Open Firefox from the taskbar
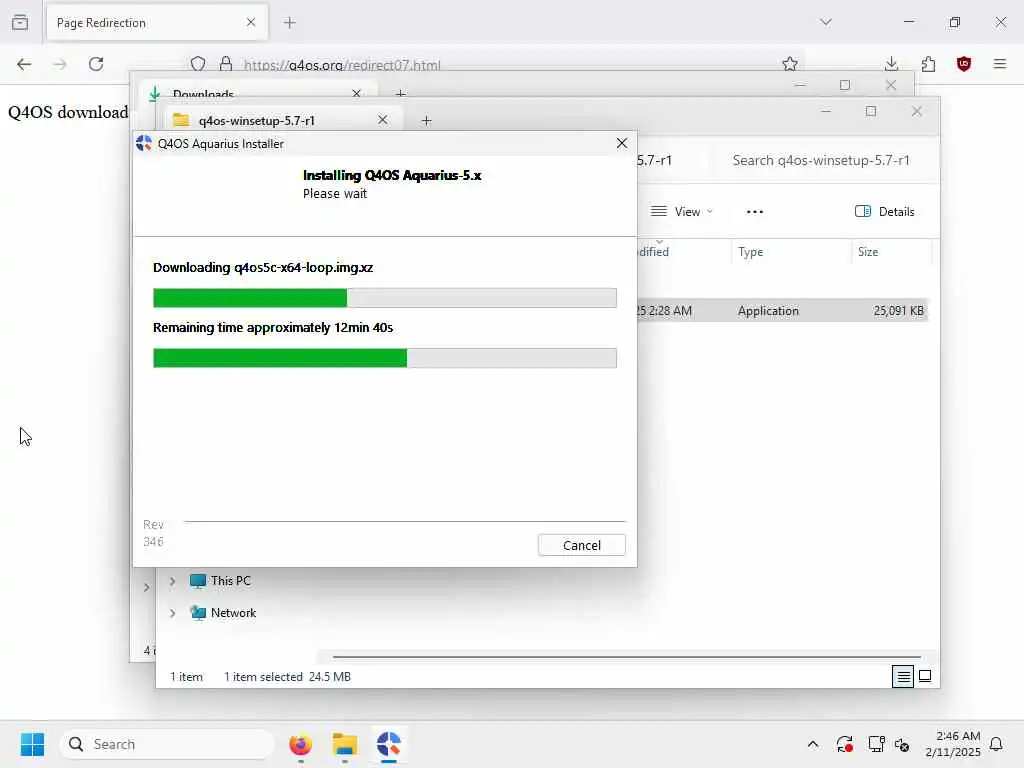This screenshot has height=768, width=1024. click(x=300, y=744)
